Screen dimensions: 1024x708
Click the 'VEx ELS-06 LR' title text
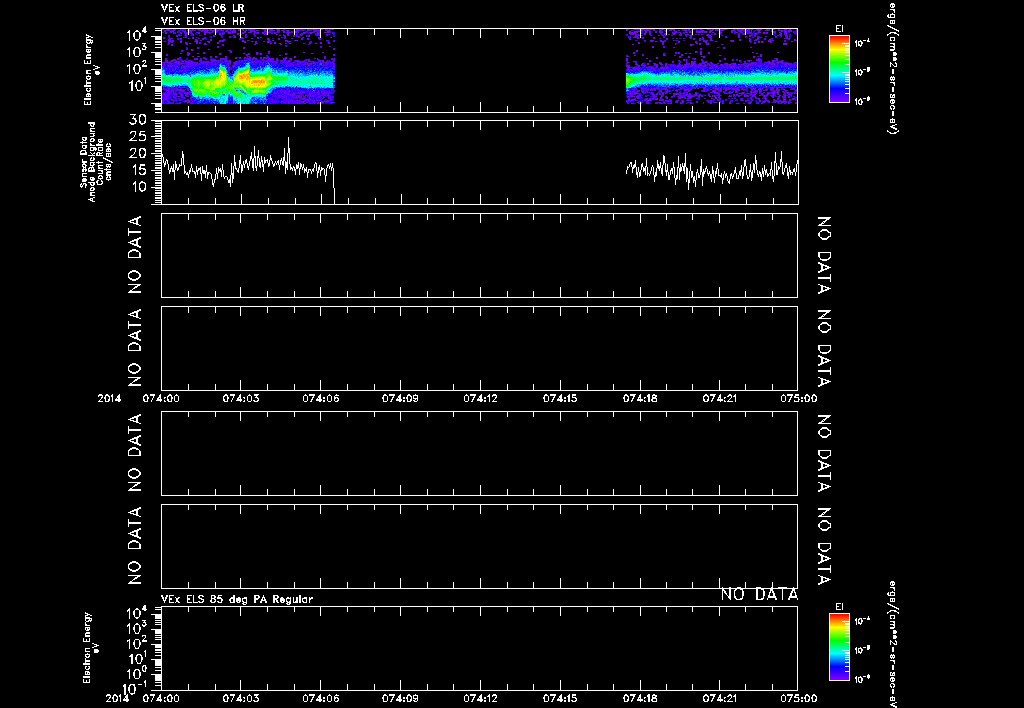[x=202, y=8]
